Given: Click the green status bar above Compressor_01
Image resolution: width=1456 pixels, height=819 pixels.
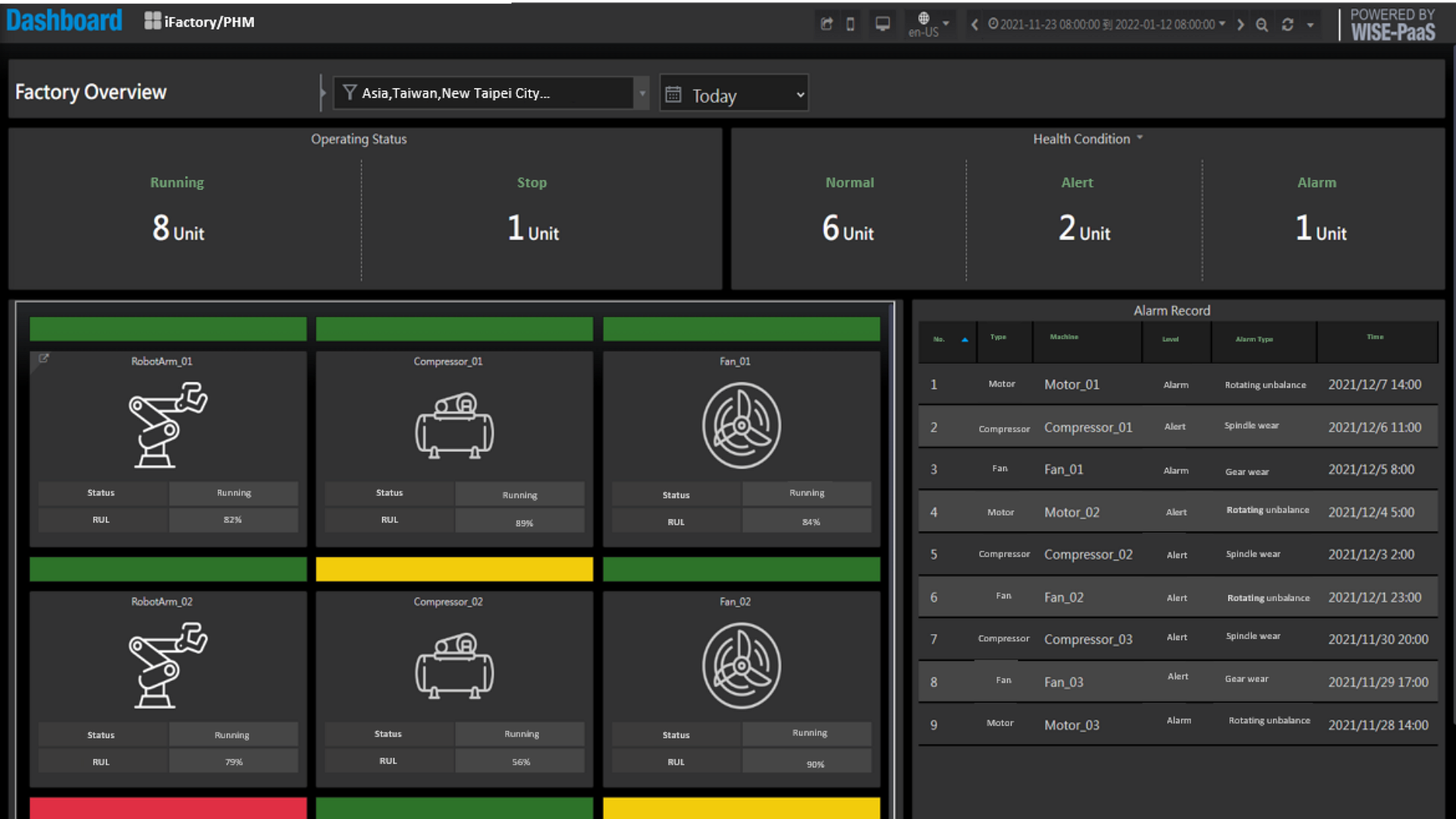Looking at the screenshot, I should [x=453, y=329].
